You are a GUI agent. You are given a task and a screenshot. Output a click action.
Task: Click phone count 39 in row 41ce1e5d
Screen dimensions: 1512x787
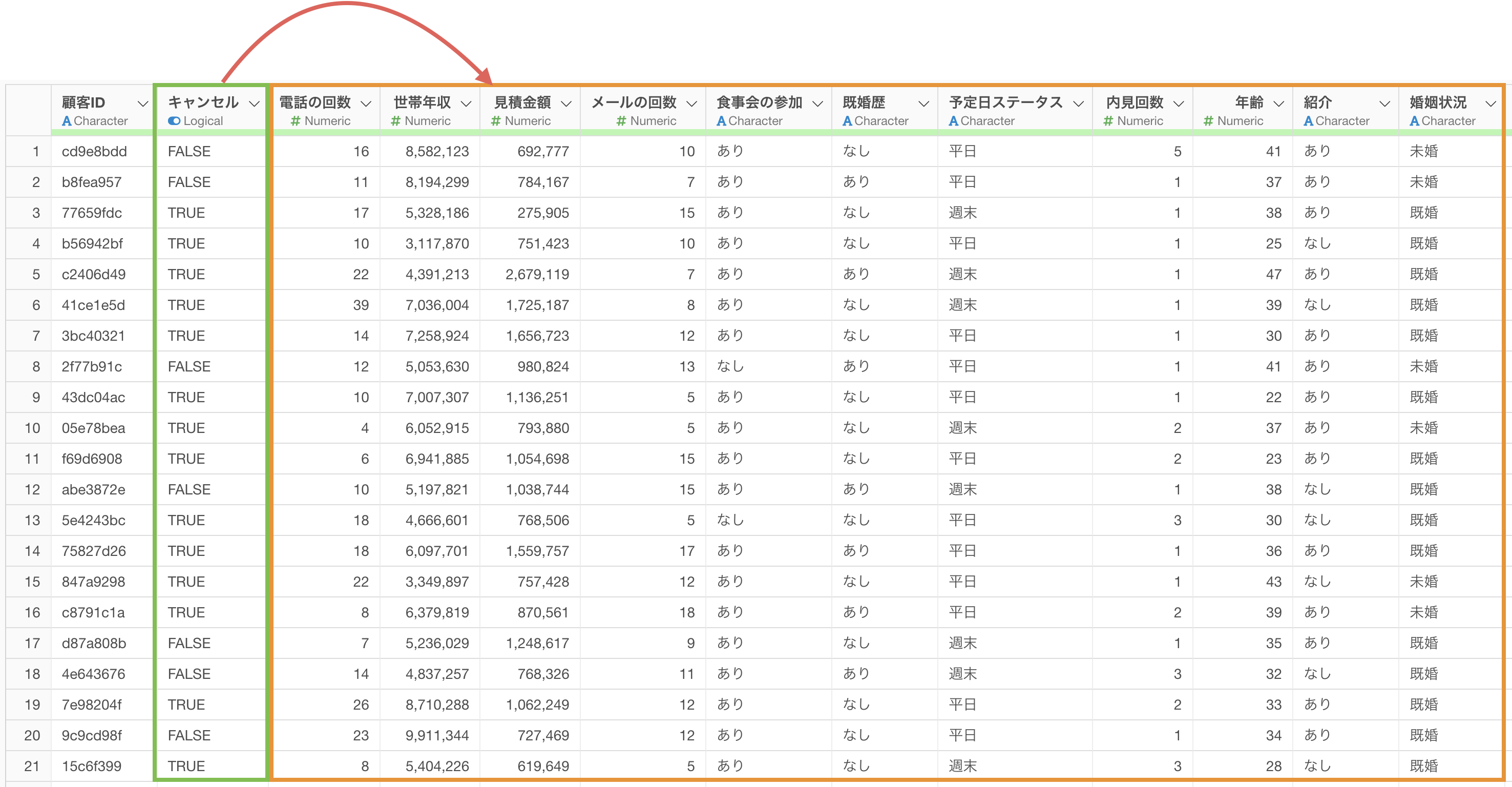[x=361, y=305]
